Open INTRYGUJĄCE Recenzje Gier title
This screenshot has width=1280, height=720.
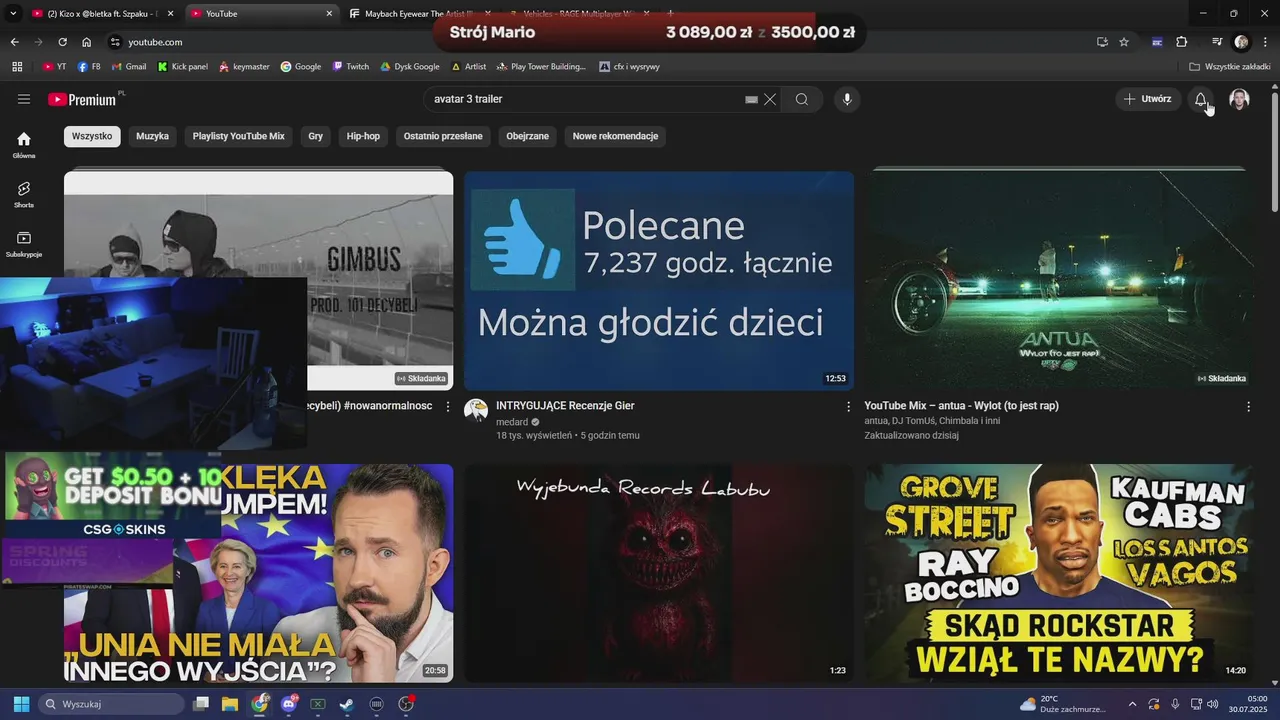(565, 406)
